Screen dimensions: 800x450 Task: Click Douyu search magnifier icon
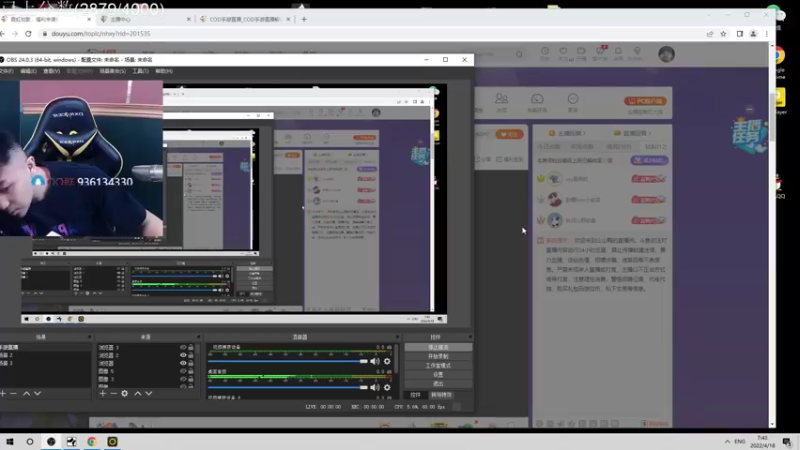pyautogui.click(x=519, y=54)
